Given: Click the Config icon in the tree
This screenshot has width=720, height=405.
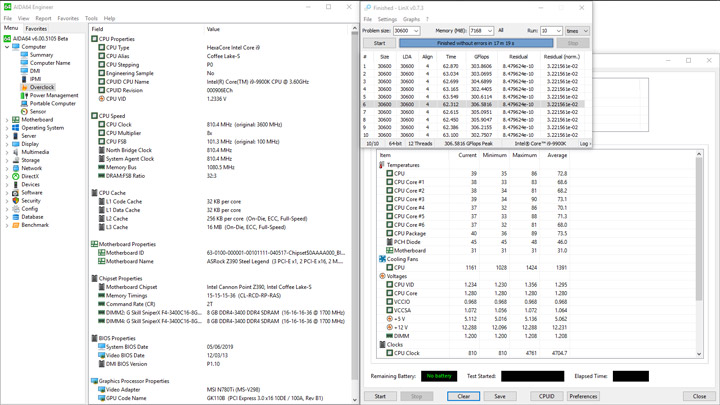Looking at the screenshot, I should (16, 209).
